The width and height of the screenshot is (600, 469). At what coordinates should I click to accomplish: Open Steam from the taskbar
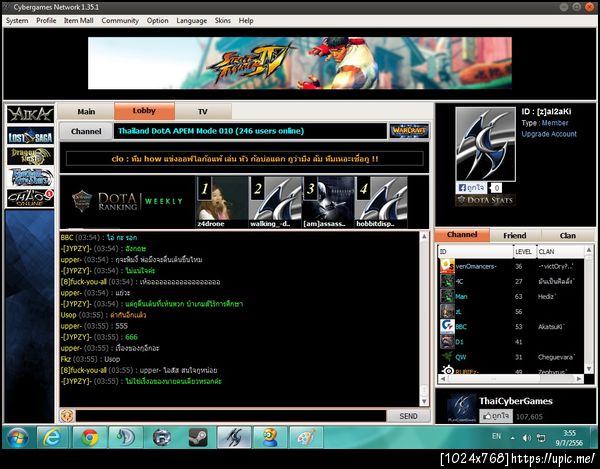(x=198, y=437)
